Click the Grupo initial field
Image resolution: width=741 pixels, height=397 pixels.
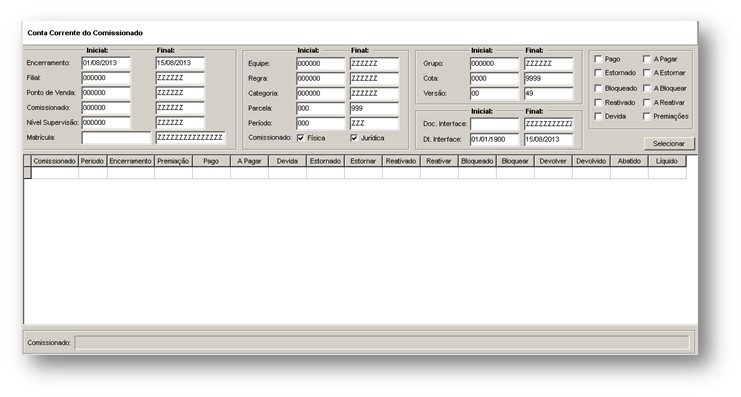pos(495,64)
